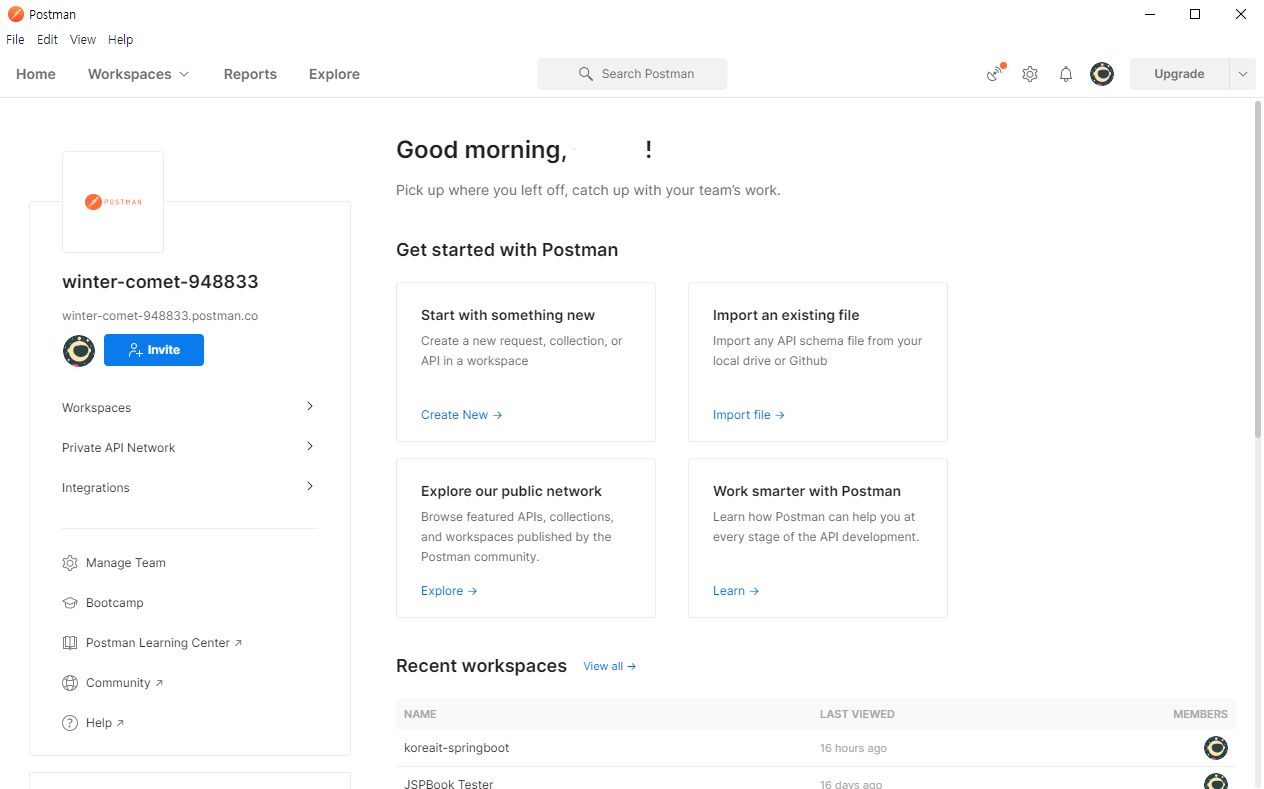Click the Postman app logo in the title bar
Screen dimensions: 1264x789
point(15,14)
